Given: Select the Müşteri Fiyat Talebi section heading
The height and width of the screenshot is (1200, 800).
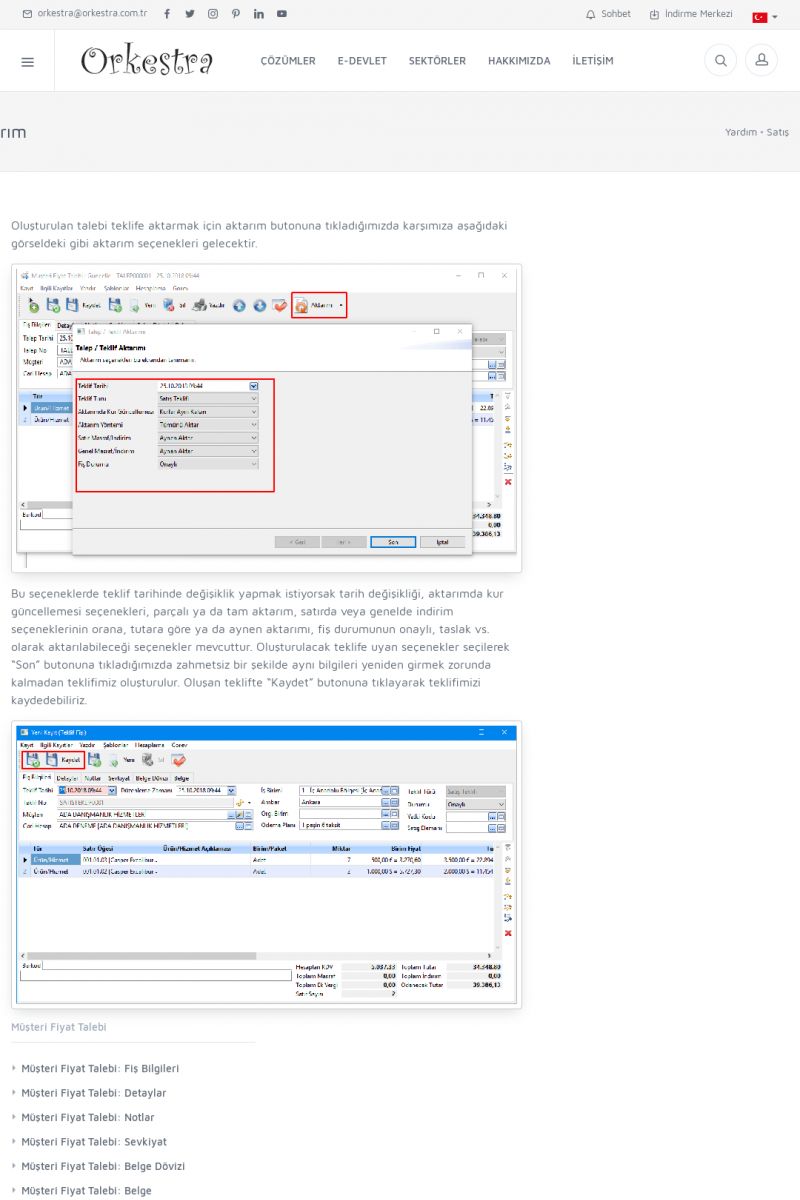Looking at the screenshot, I should tap(59, 1027).
